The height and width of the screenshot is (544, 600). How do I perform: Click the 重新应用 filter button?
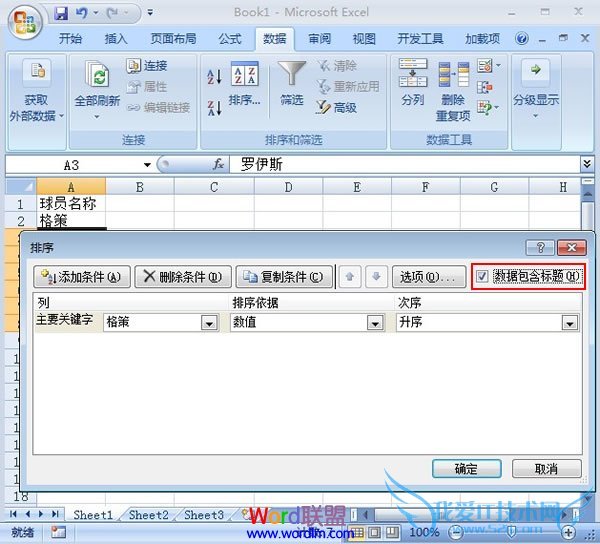click(x=348, y=87)
